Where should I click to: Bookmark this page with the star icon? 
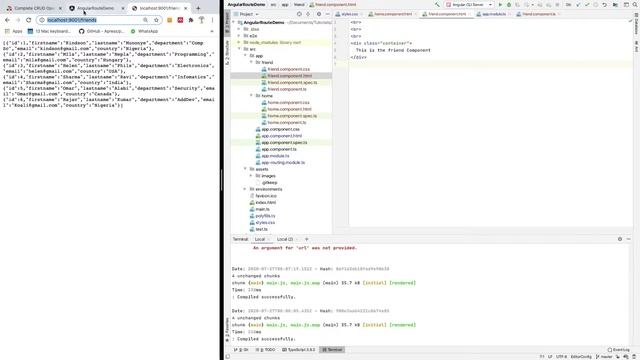point(156,20)
